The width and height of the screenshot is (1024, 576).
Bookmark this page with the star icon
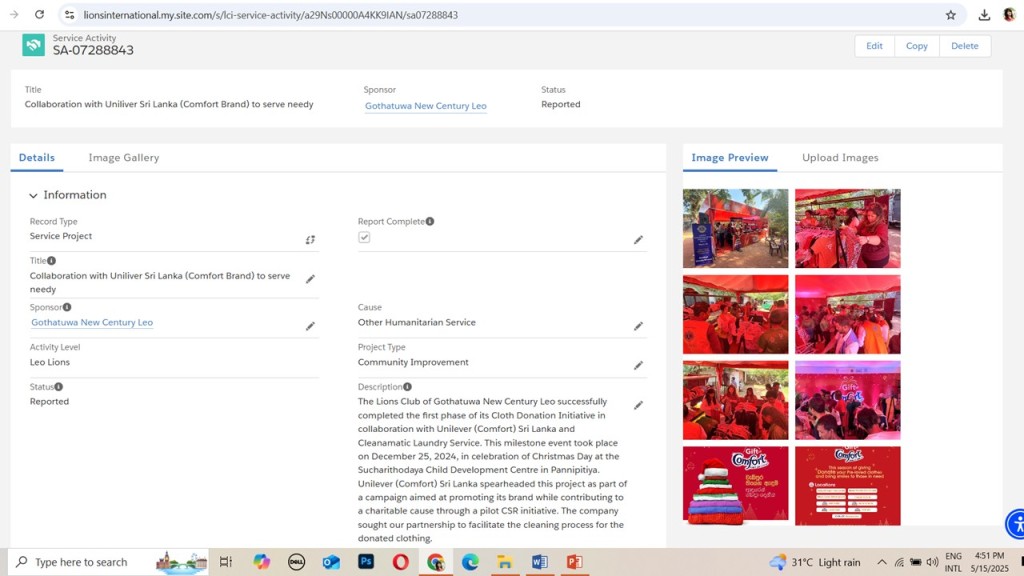pos(951,15)
